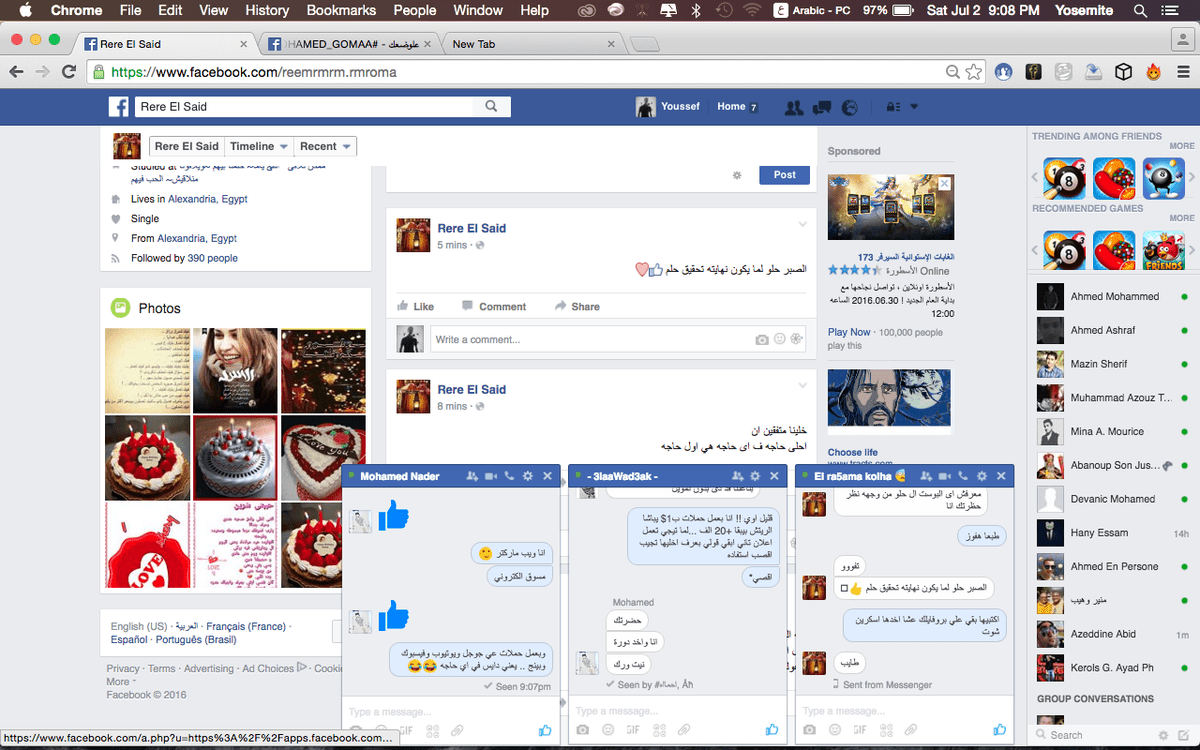Viewport: 1200px width, 750px height.
Task: Check notifications via the globe icon
Action: [x=849, y=107]
